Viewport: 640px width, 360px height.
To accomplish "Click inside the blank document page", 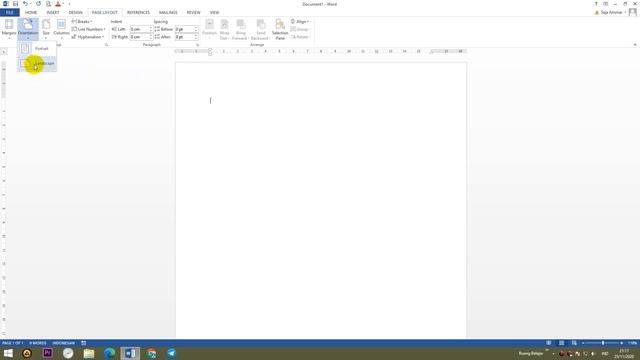I will click(x=321, y=200).
